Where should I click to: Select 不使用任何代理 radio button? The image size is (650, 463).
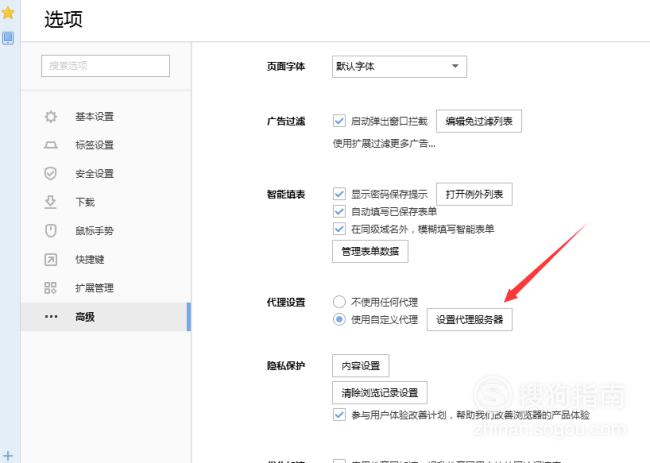tap(339, 302)
